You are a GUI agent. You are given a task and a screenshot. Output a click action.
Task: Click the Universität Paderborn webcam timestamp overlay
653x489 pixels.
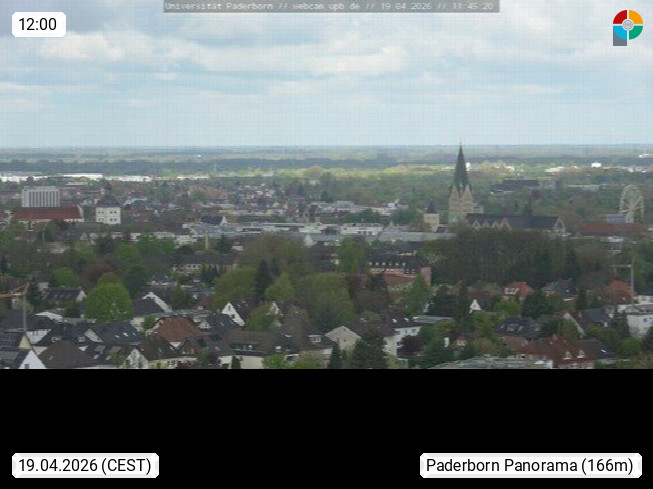[331, 6]
